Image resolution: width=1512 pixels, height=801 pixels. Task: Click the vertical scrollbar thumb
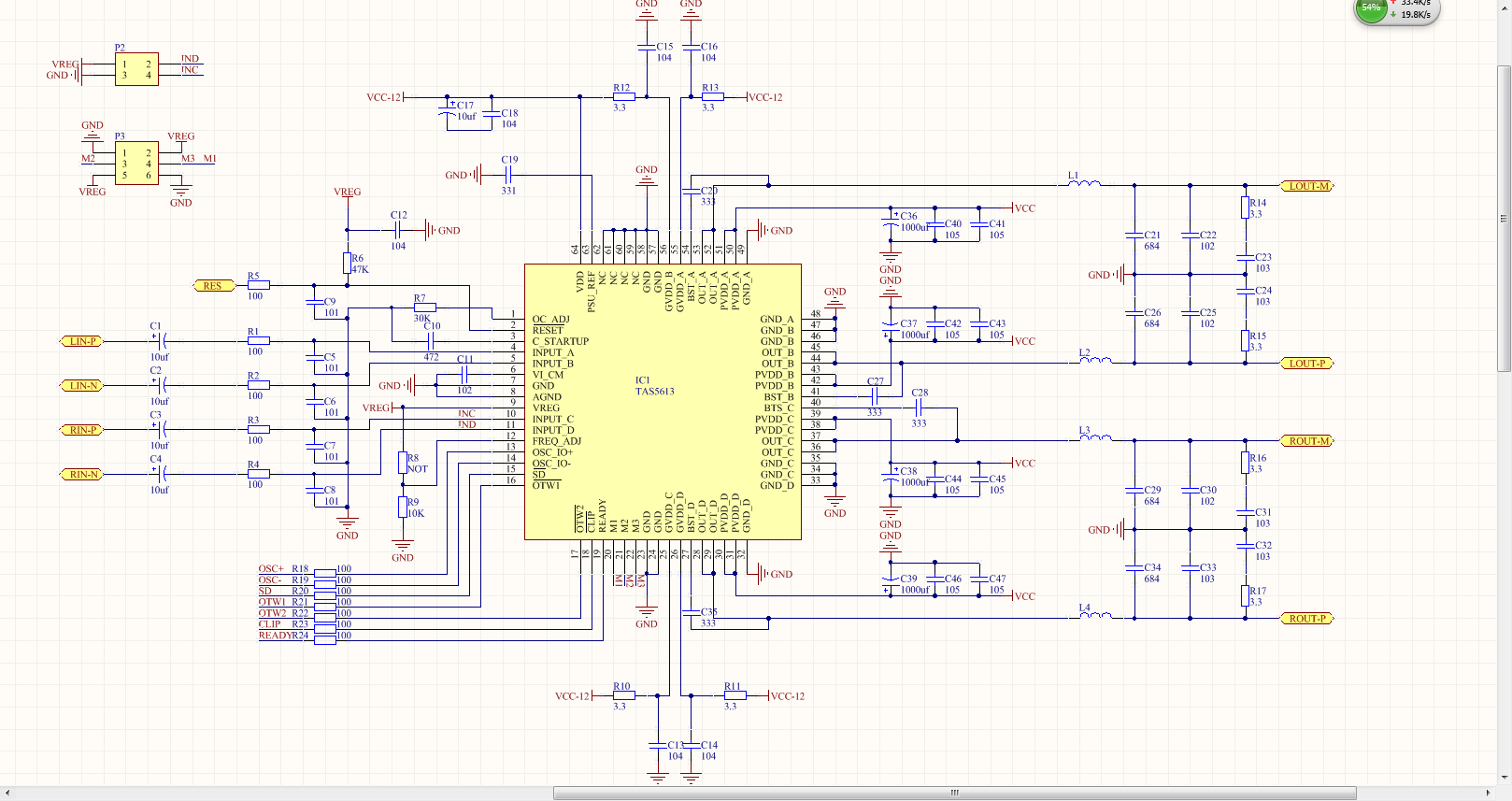(x=1504, y=219)
